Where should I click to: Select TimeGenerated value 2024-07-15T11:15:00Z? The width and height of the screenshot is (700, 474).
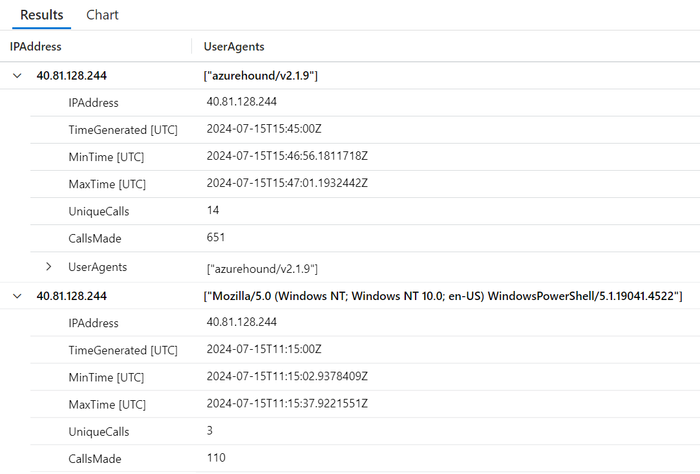coord(263,350)
